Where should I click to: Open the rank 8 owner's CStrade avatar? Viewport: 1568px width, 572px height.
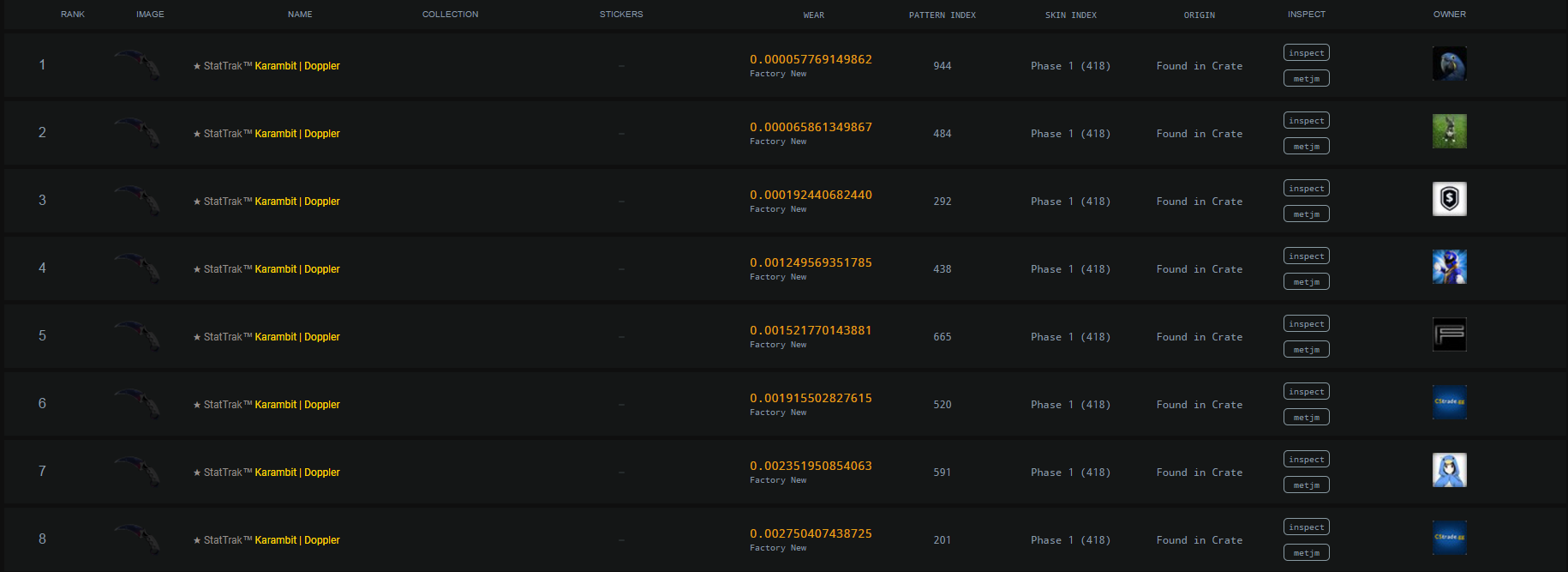point(1449,538)
